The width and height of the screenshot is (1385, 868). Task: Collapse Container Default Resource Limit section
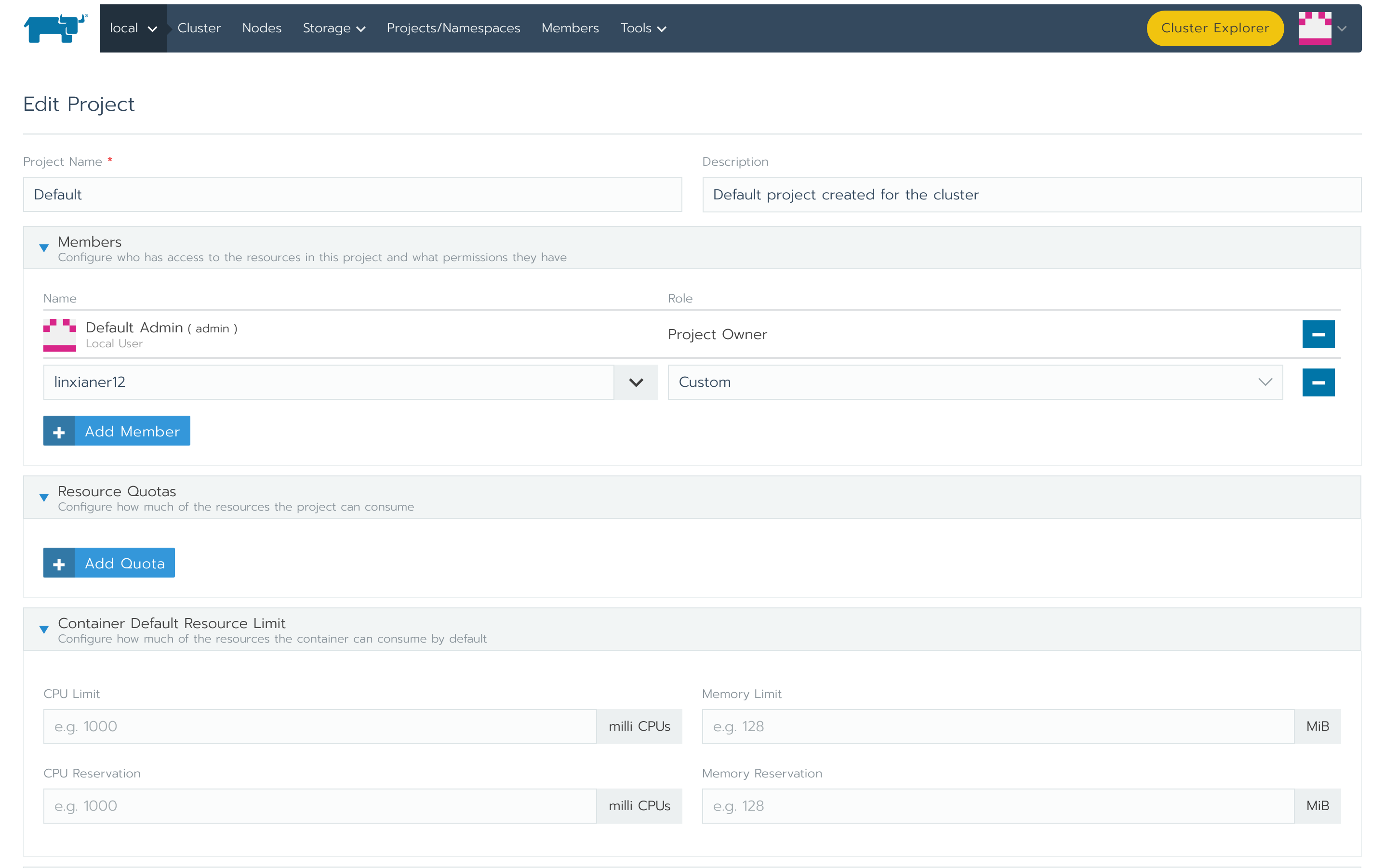(x=44, y=630)
